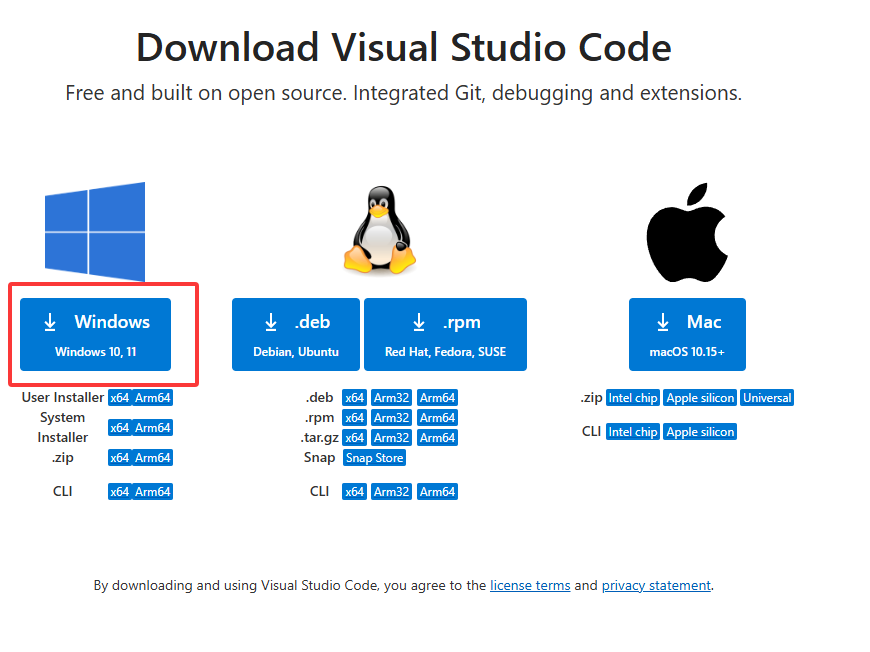The width and height of the screenshot is (870, 652).
Task: Select the Arm64 System Installer for Windows
Action: (152, 427)
